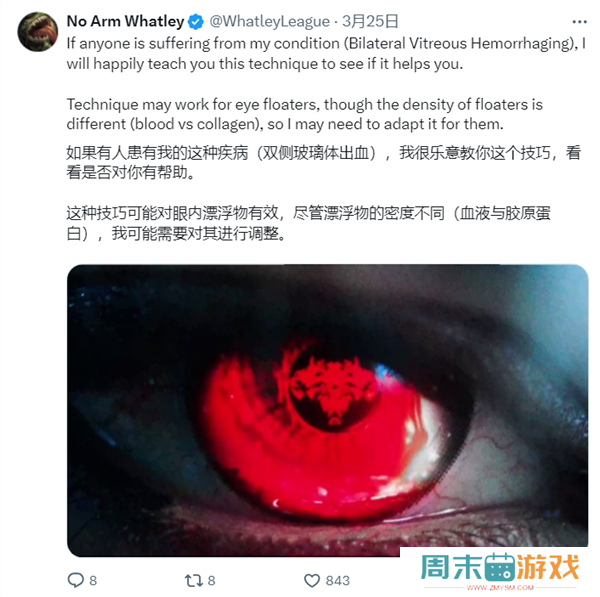
Task: Like the tweet with the heart icon
Action: (x=312, y=581)
